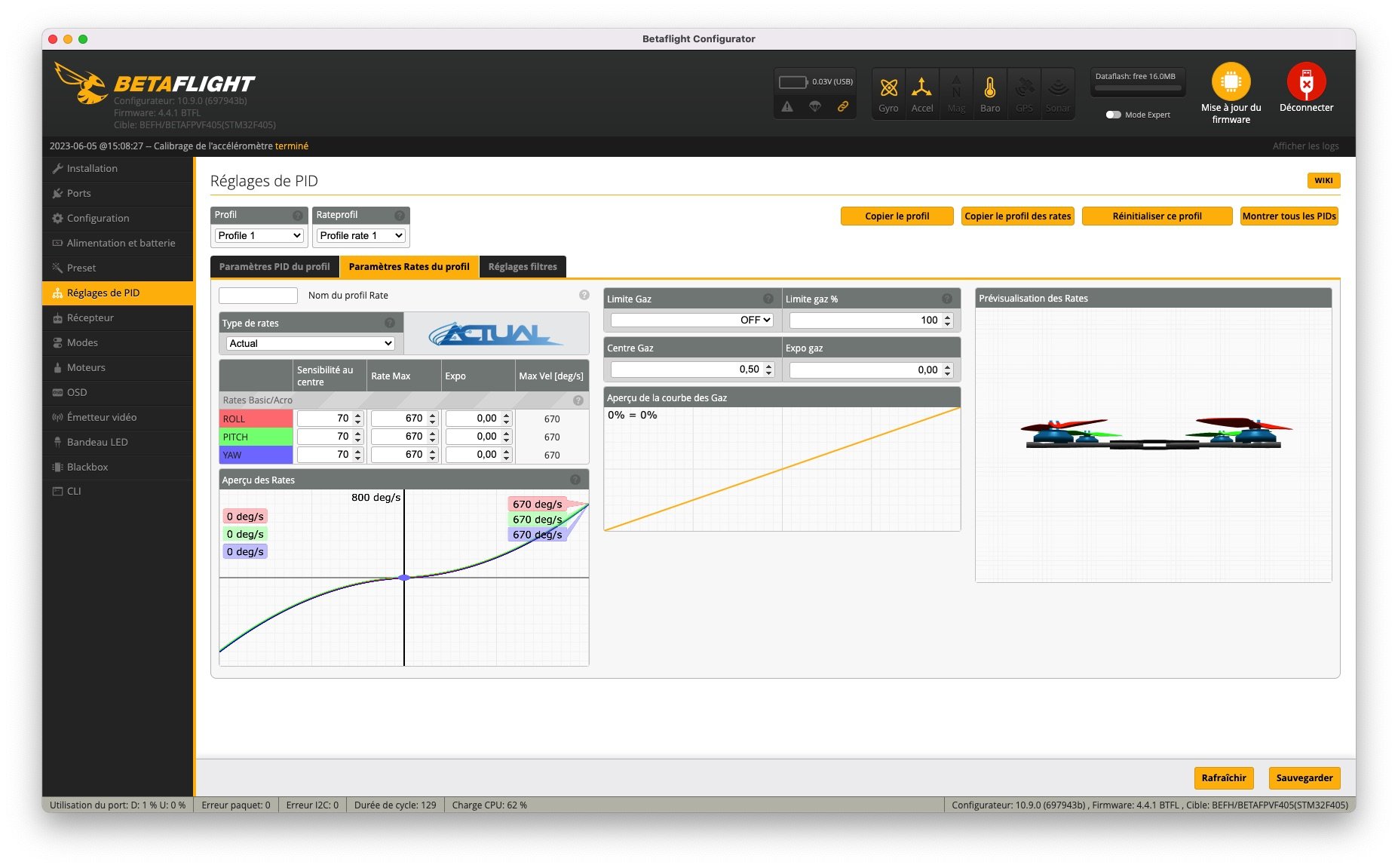Open the WIKI link button
The height and width of the screenshot is (868, 1398).
point(1323,180)
